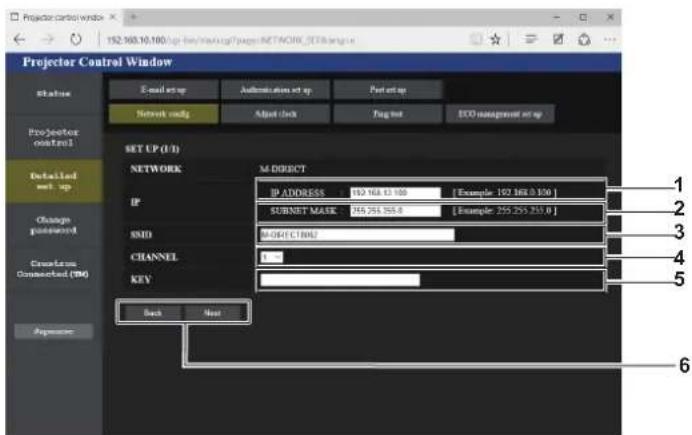
Task: Click the Next button
Action: click(212, 313)
